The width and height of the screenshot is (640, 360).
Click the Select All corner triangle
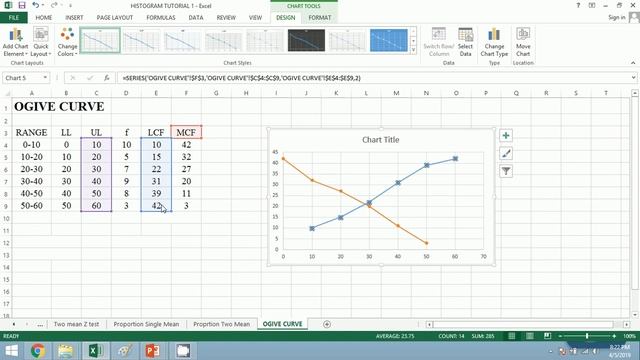tap(7, 93)
